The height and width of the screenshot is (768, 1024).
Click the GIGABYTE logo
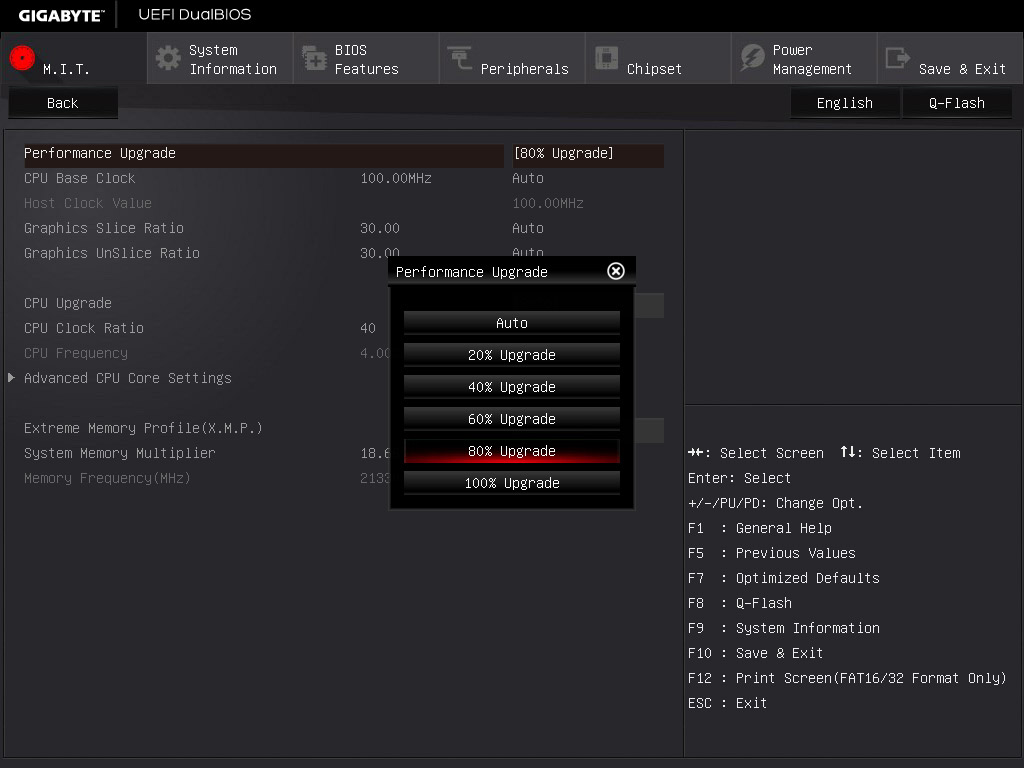pyautogui.click(x=61, y=15)
